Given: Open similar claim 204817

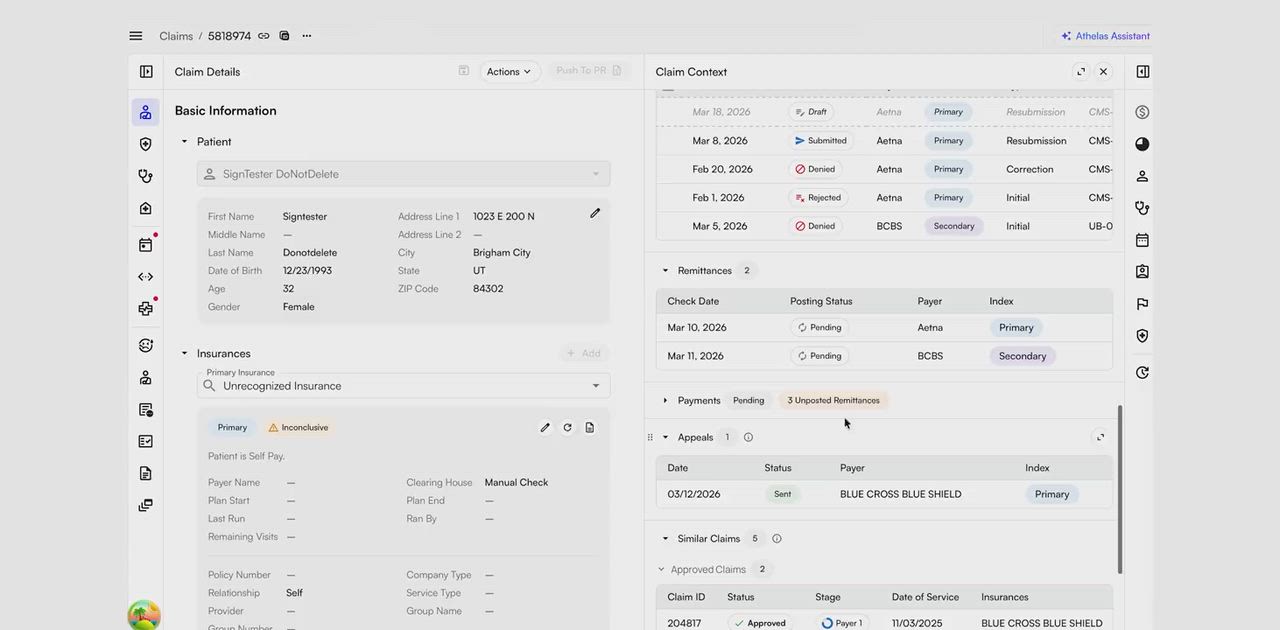Looking at the screenshot, I should [x=884, y=623].
